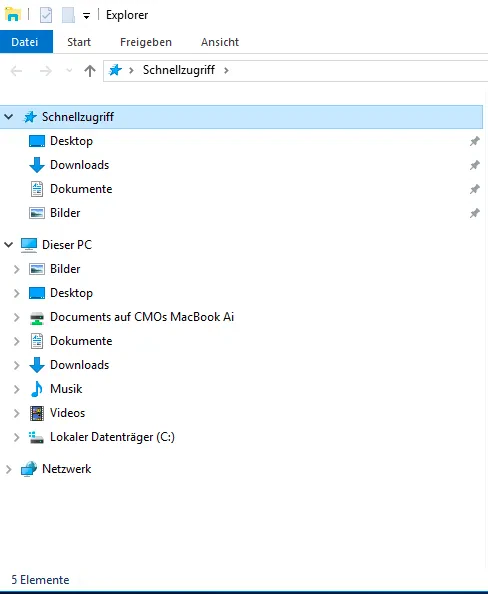
Task: Click the Netzwerk globe icon
Action: point(29,469)
